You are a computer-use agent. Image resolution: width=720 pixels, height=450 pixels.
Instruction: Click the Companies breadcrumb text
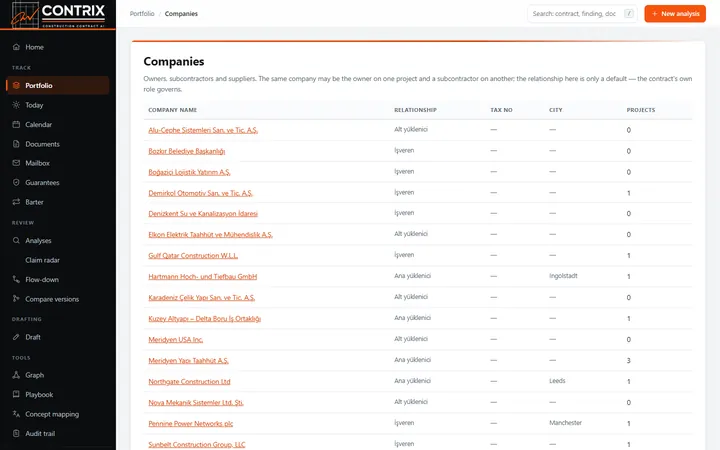(181, 14)
